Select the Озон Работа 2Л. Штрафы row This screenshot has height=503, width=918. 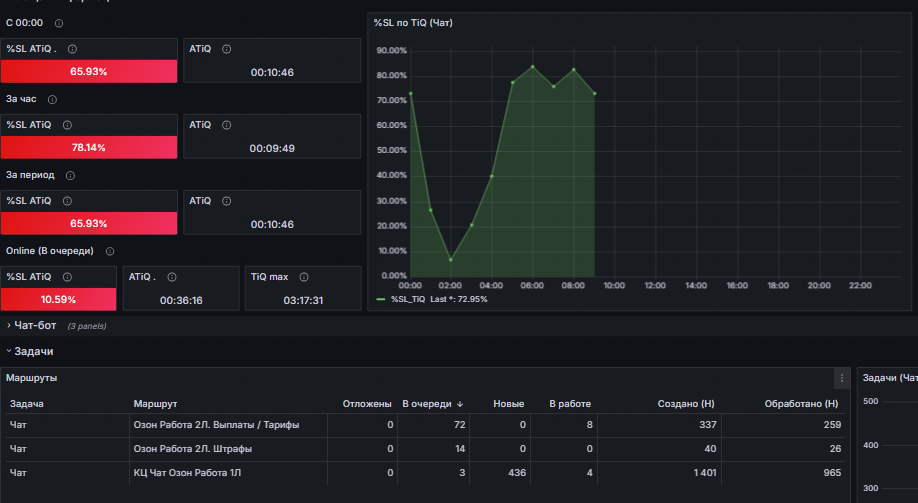tap(425, 449)
